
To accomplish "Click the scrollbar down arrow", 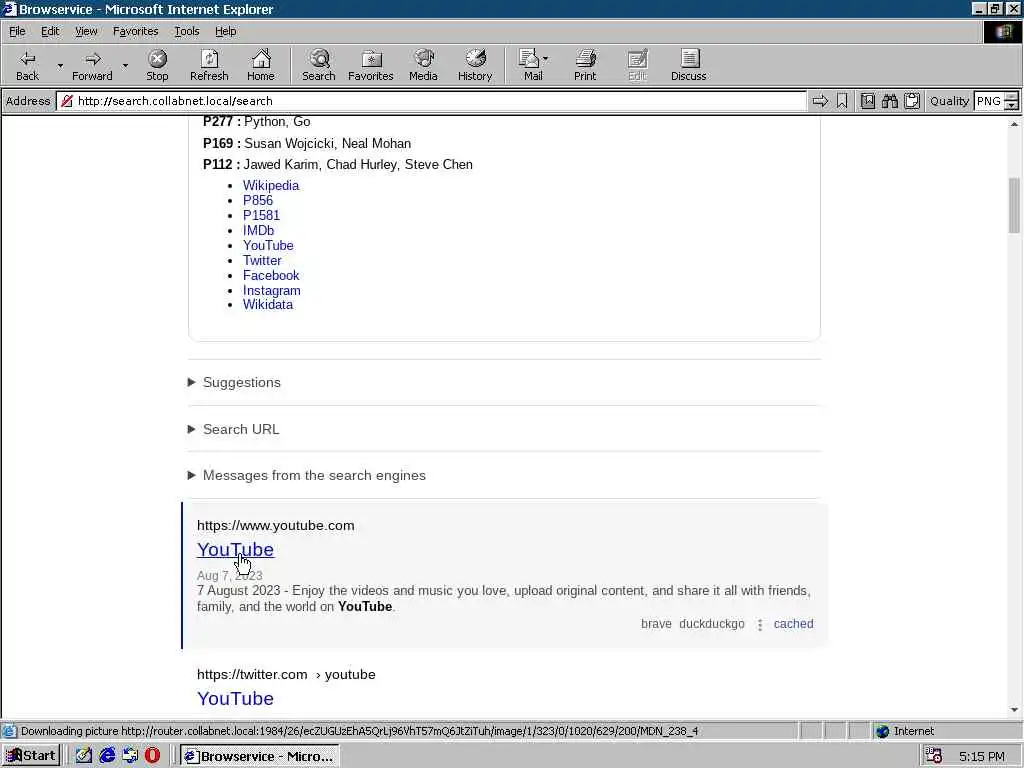I will pos(1014,710).
